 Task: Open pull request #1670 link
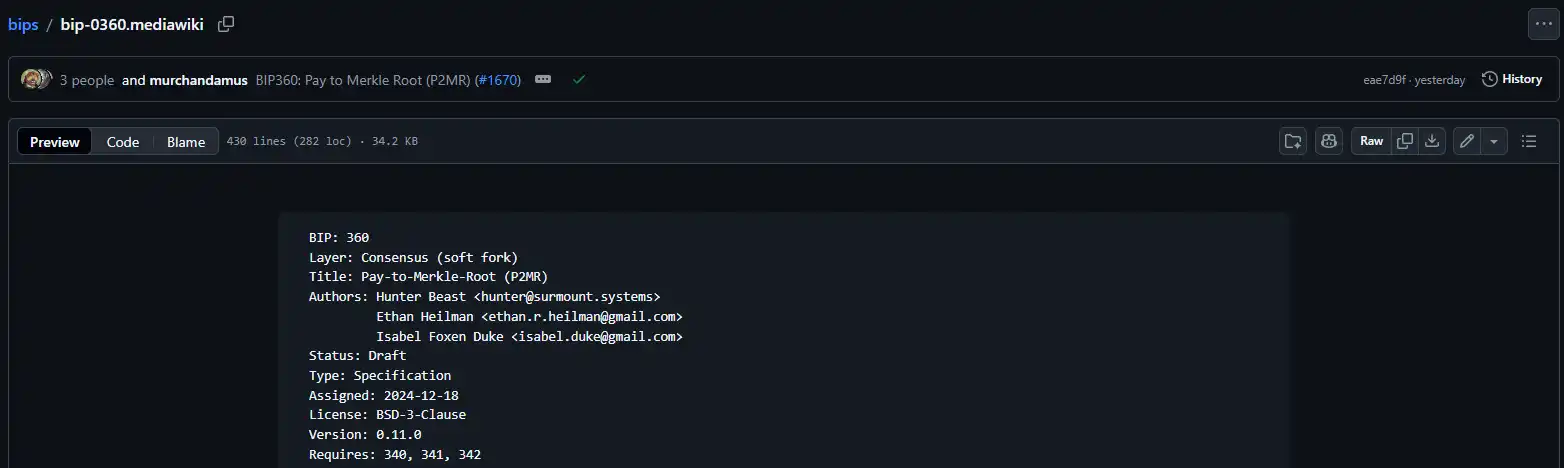coord(497,80)
